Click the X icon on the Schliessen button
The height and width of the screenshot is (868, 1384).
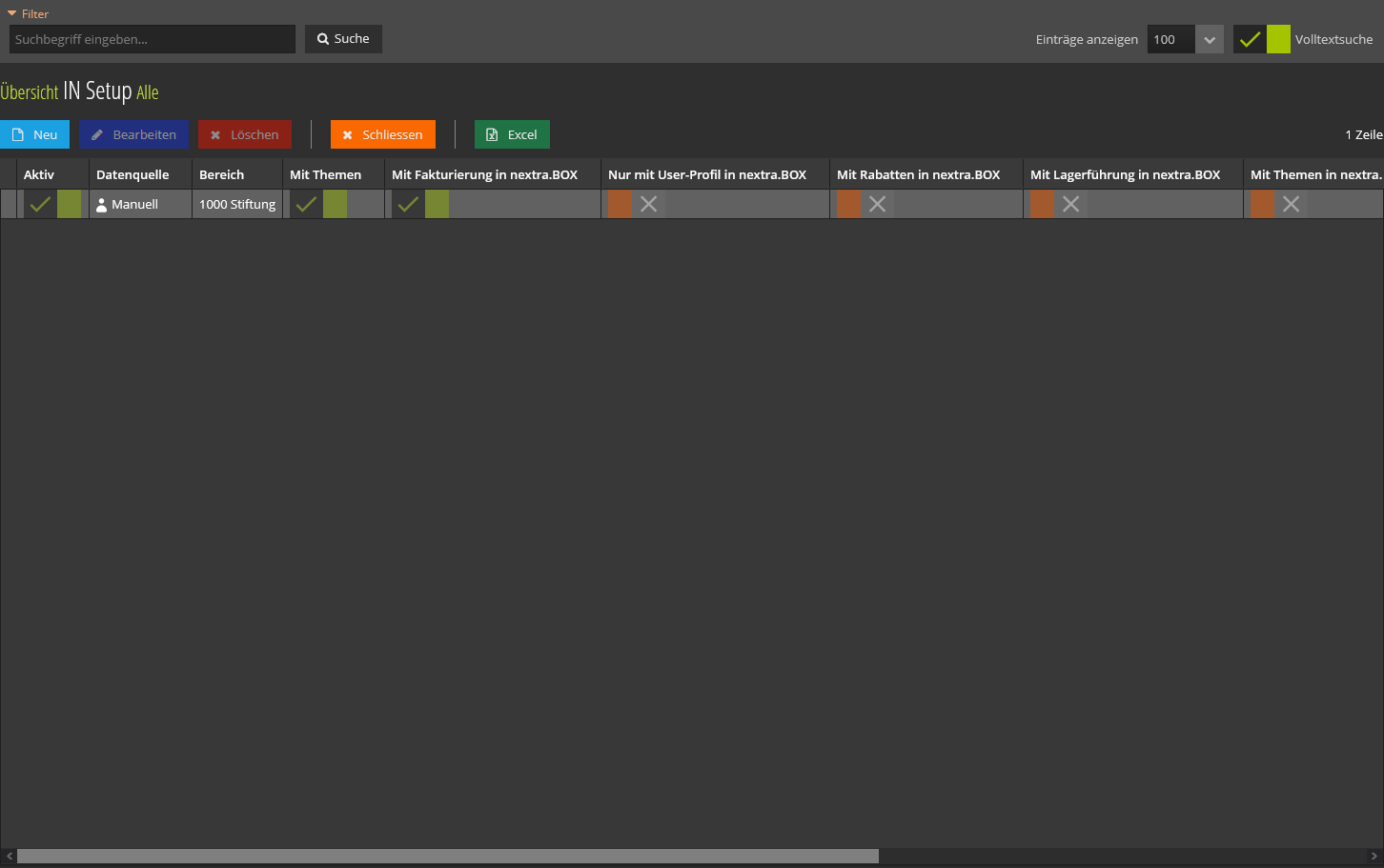click(347, 133)
